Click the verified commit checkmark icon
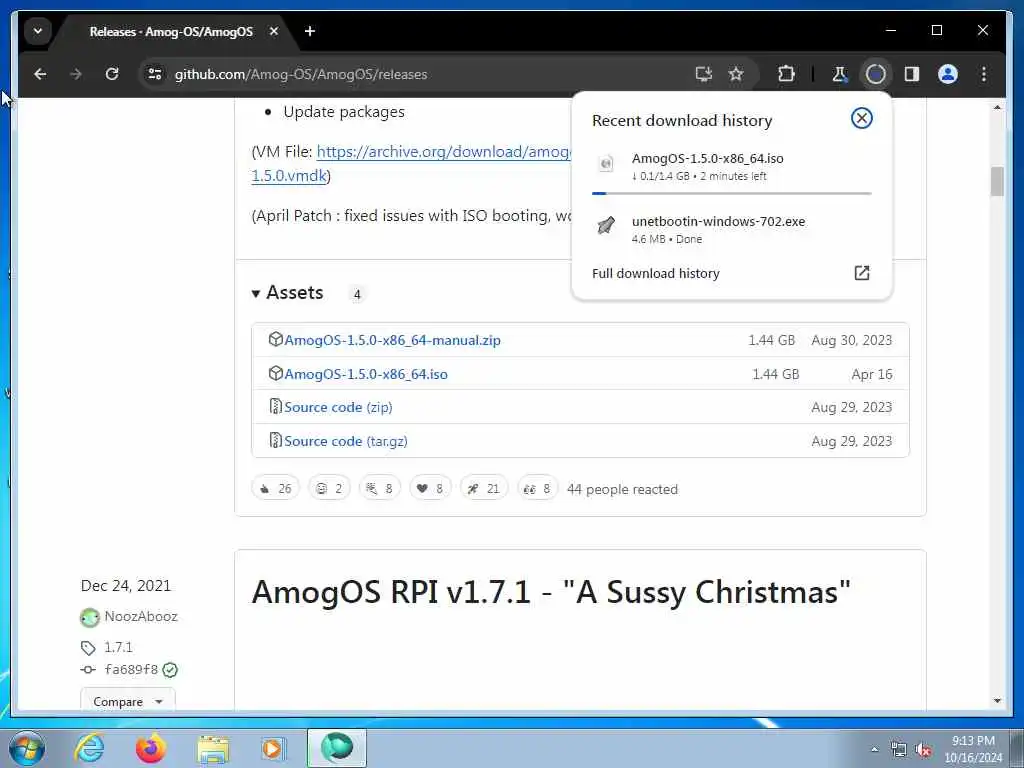 pos(170,670)
